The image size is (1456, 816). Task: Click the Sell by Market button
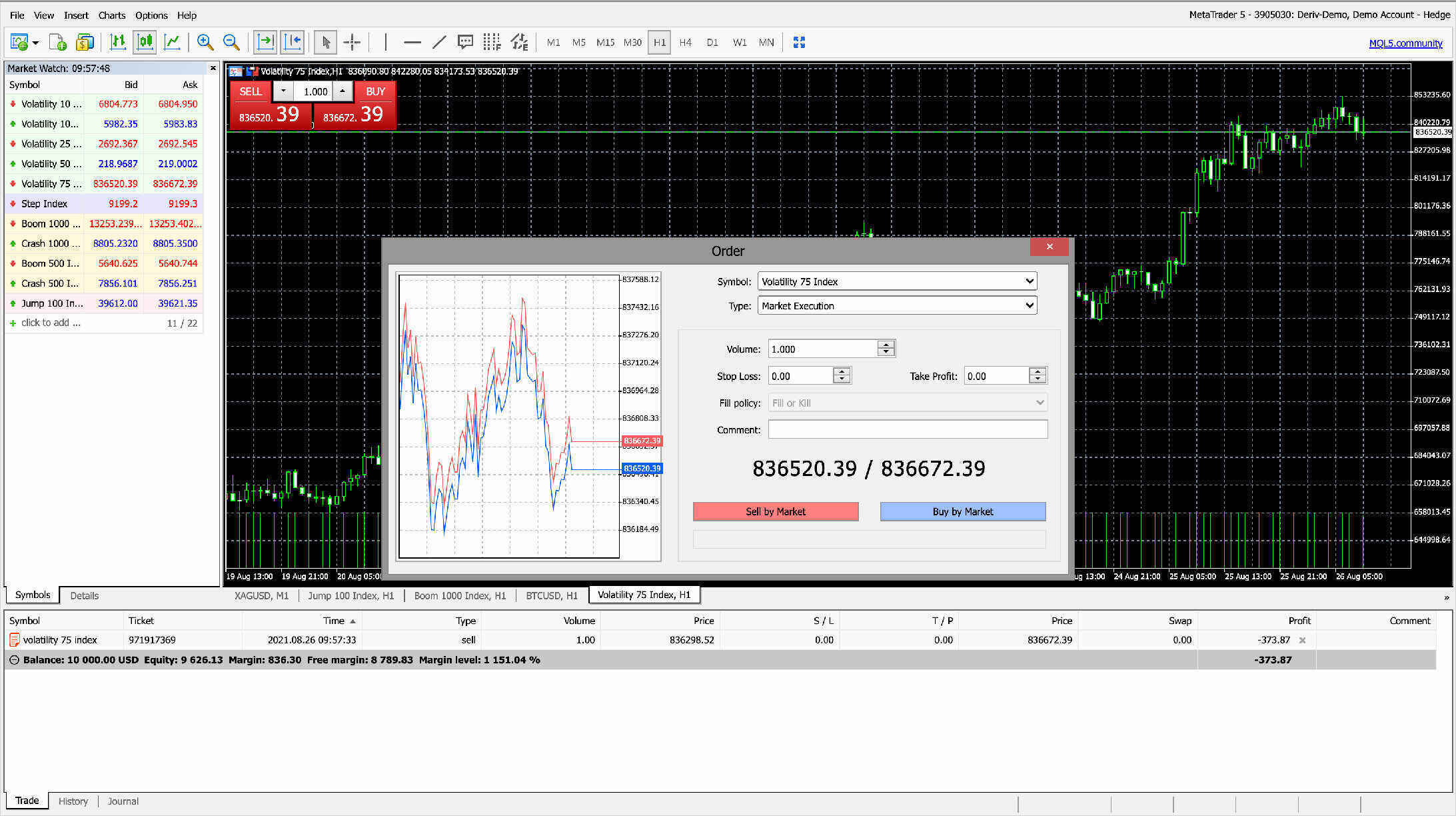[x=776, y=511]
